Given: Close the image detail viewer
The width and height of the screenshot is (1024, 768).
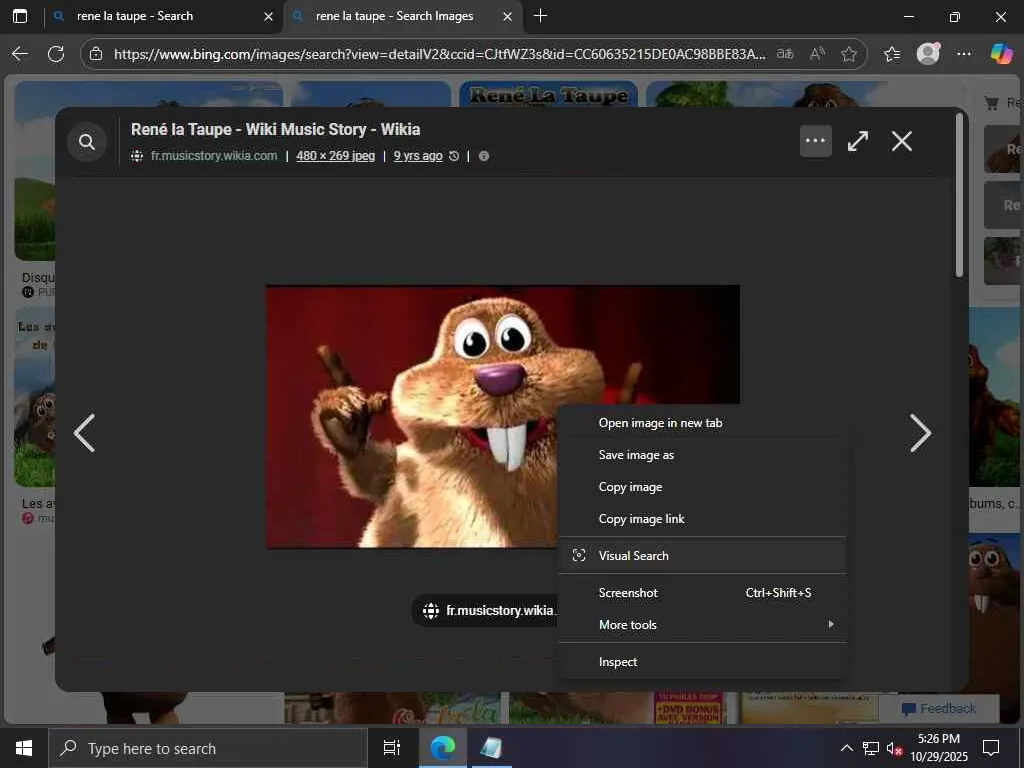Looking at the screenshot, I should point(901,141).
